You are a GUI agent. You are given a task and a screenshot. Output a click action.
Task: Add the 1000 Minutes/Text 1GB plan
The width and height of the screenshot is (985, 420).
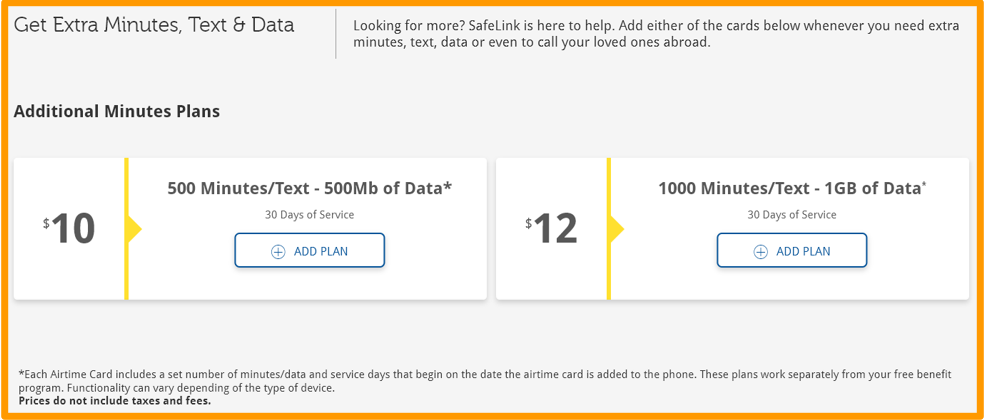[x=792, y=251]
